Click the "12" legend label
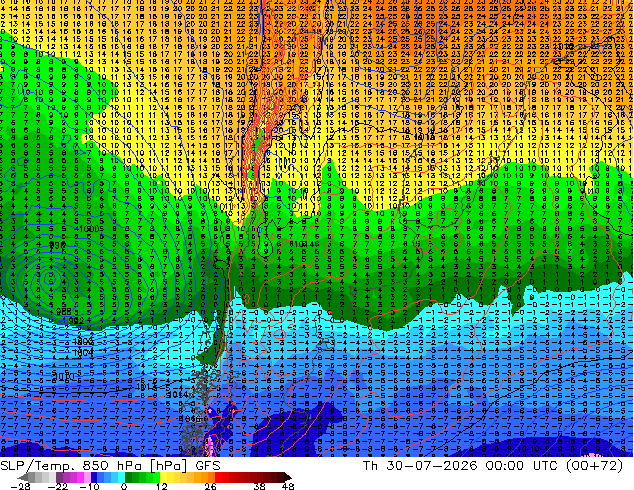This screenshot has height=490, width=634. [x=162, y=486]
